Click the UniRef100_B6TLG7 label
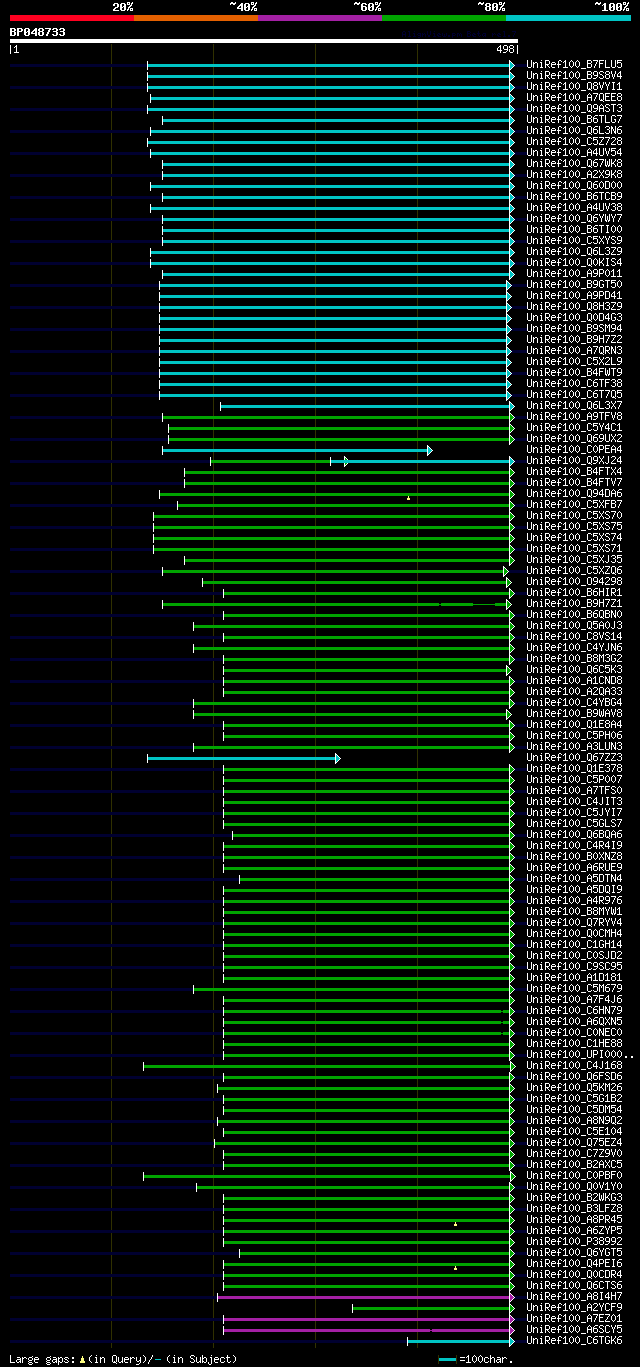The height and width of the screenshot is (1367, 640). (x=574, y=120)
